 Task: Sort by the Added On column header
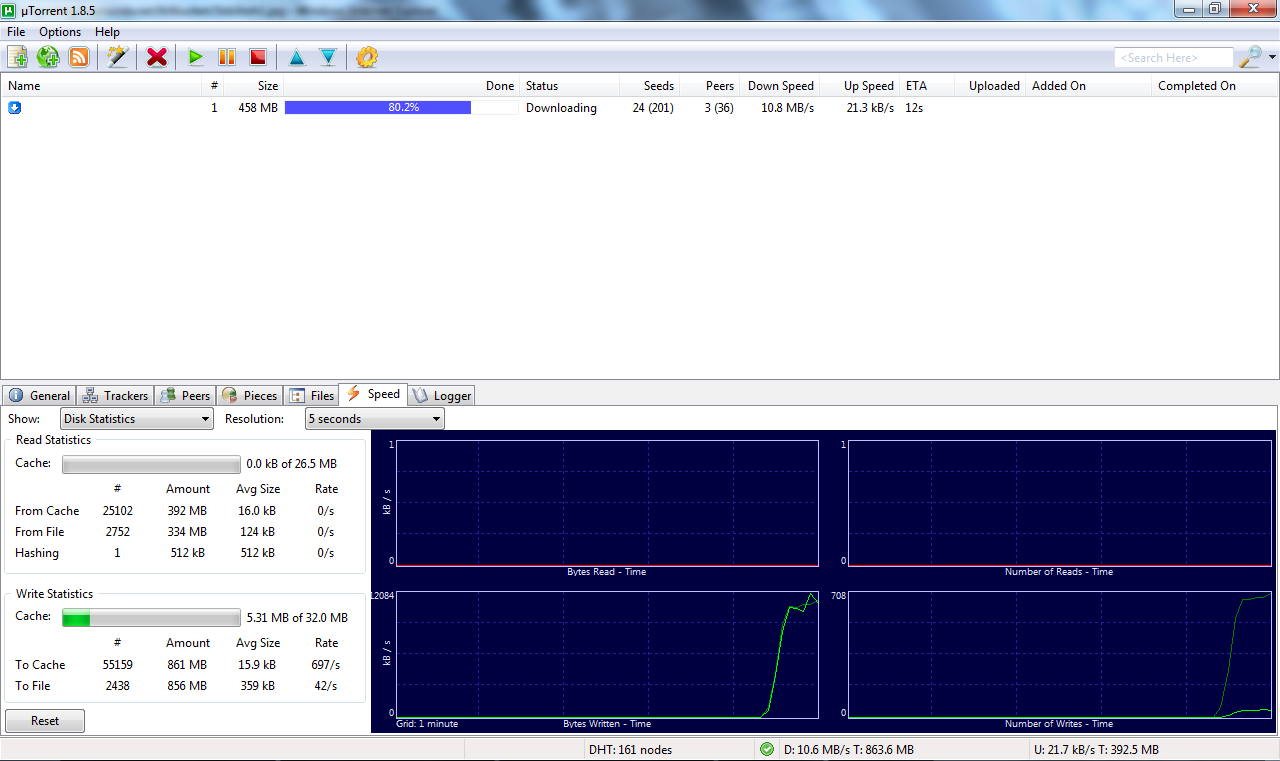pyautogui.click(x=1088, y=86)
